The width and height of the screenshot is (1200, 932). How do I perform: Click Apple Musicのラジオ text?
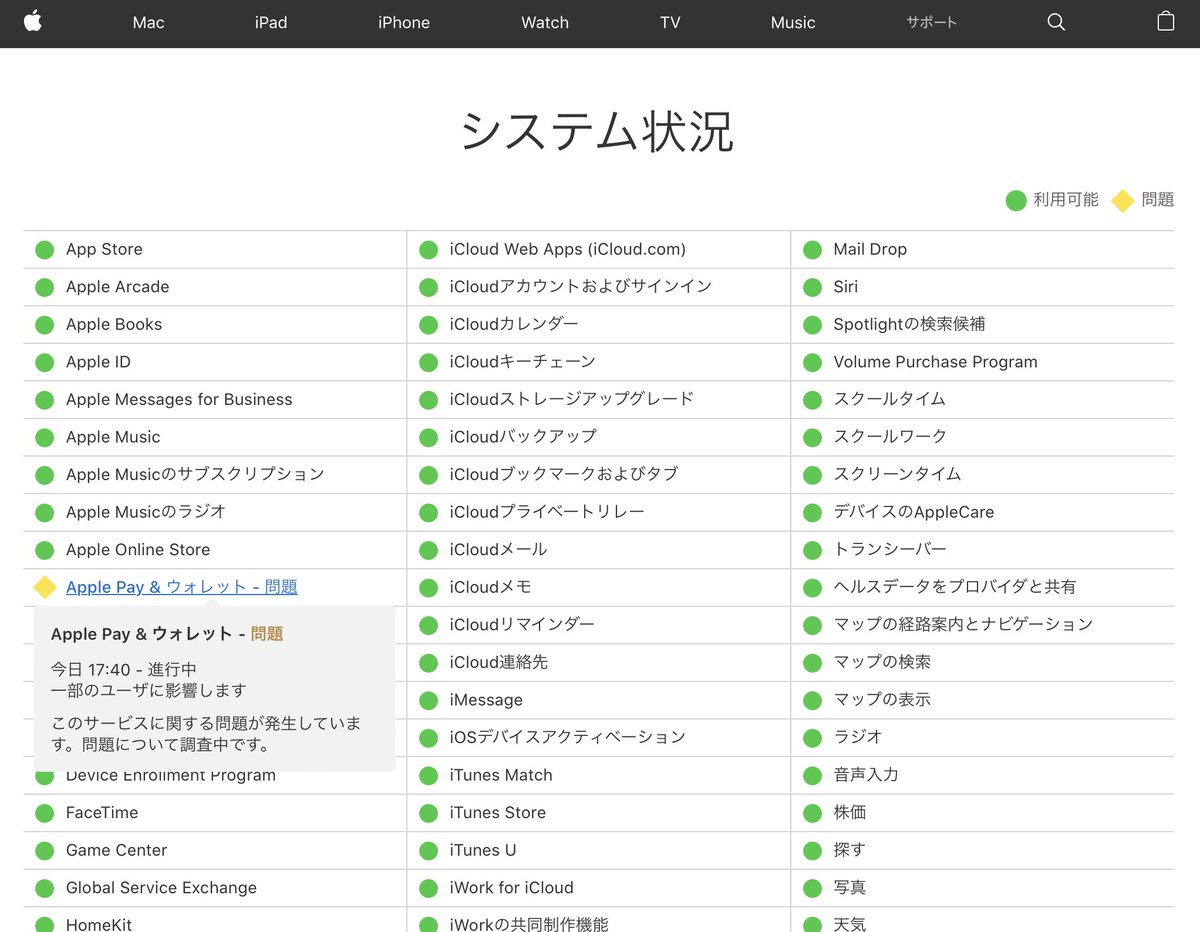[x=146, y=512]
